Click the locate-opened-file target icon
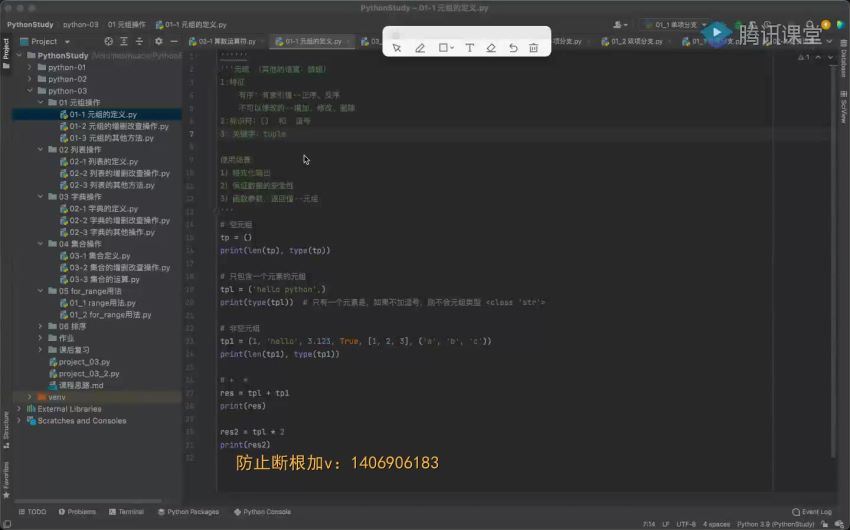Screen dimensions: 850x530 tap(108, 41)
